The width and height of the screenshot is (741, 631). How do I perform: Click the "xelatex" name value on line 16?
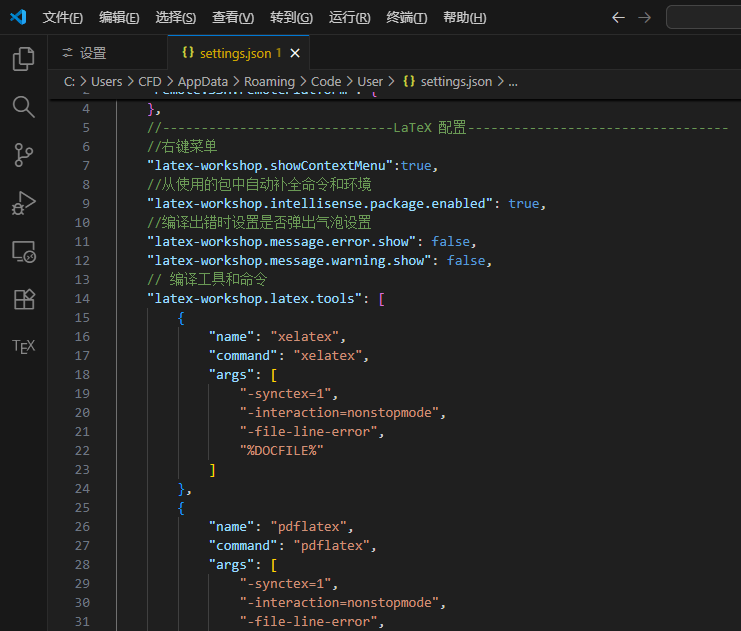click(x=305, y=337)
